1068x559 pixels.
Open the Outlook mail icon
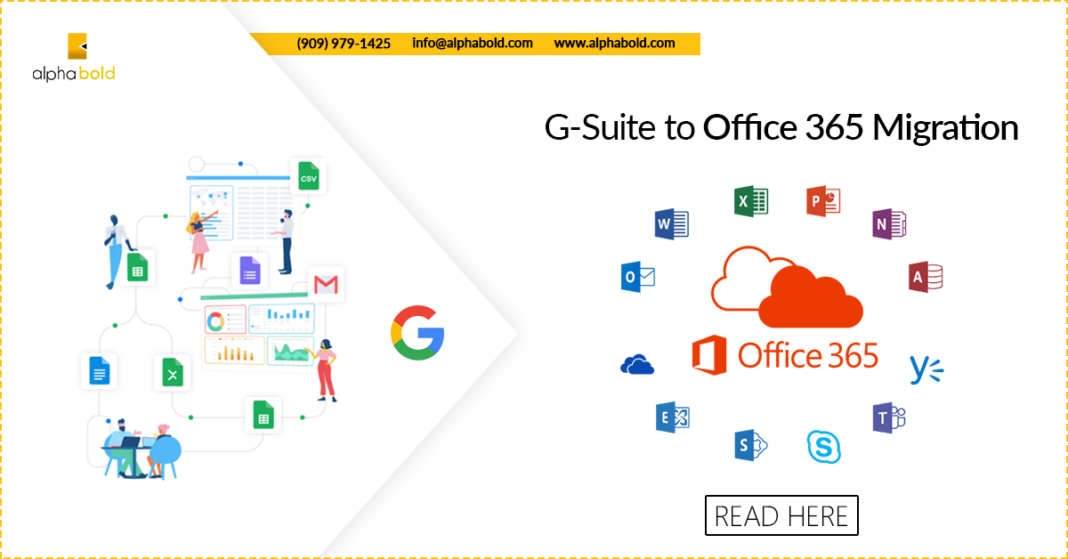637,277
